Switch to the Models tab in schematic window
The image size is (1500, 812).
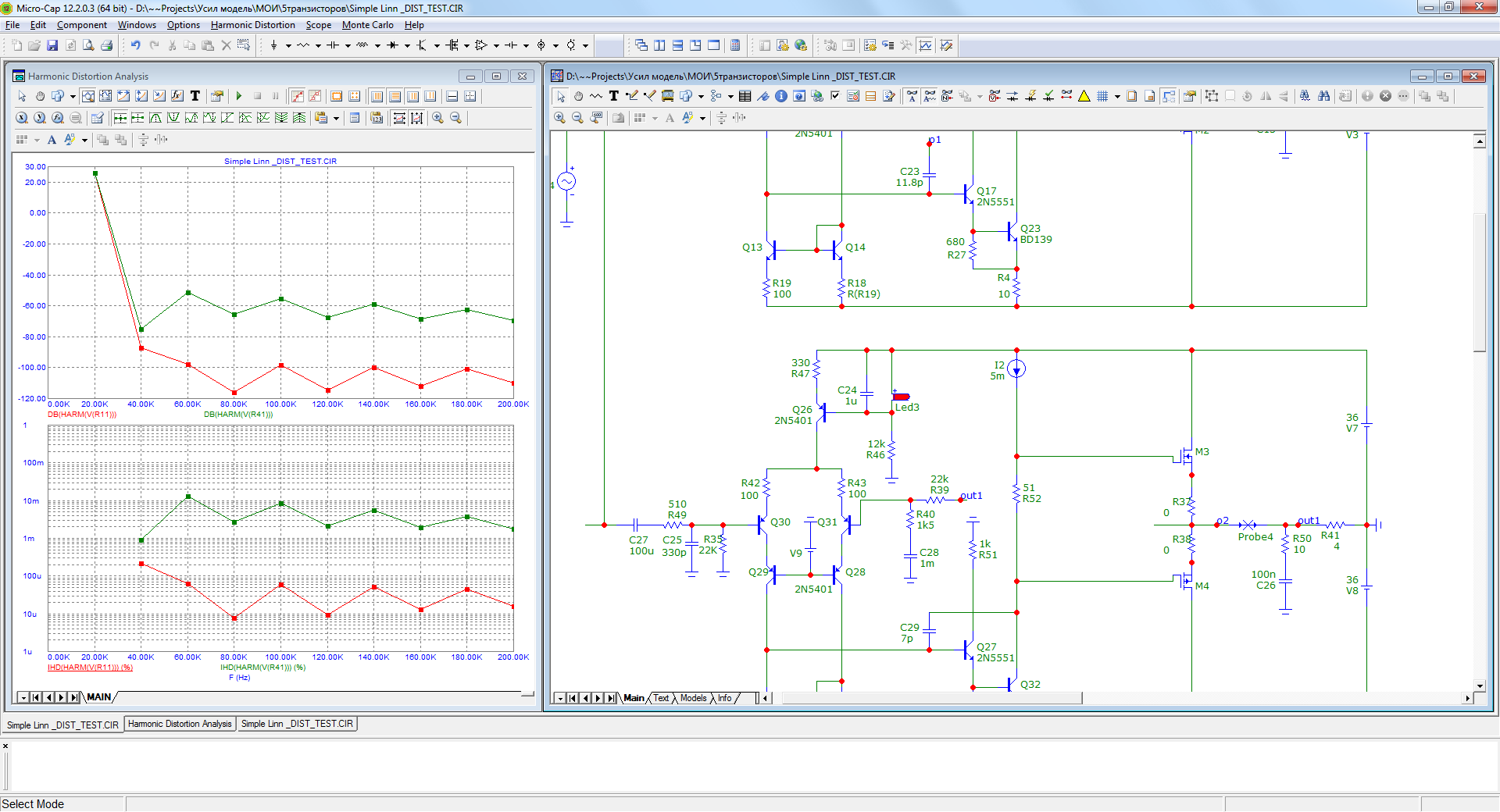click(x=693, y=698)
